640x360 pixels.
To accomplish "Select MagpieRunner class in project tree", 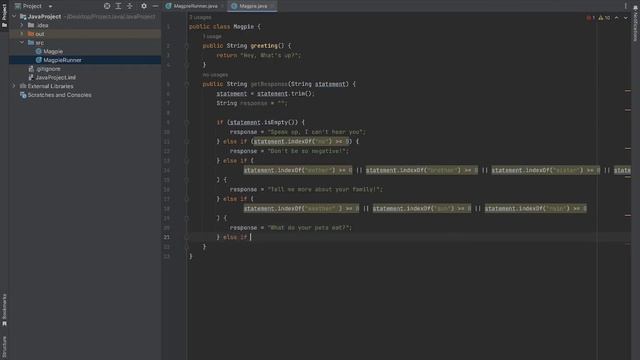I will [85, 60].
